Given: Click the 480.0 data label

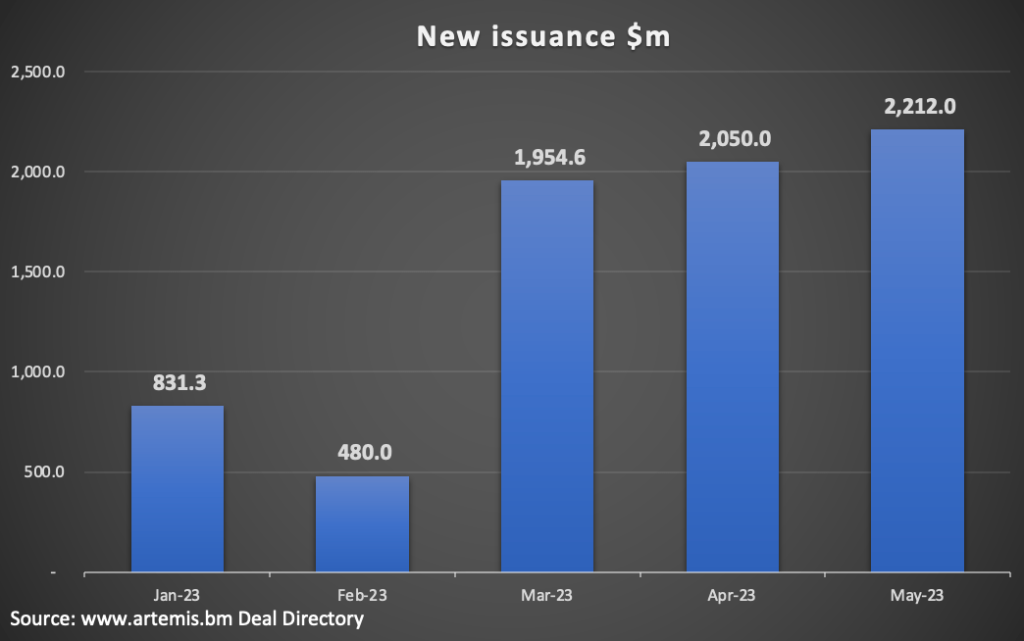Looking at the screenshot, I should [x=362, y=452].
